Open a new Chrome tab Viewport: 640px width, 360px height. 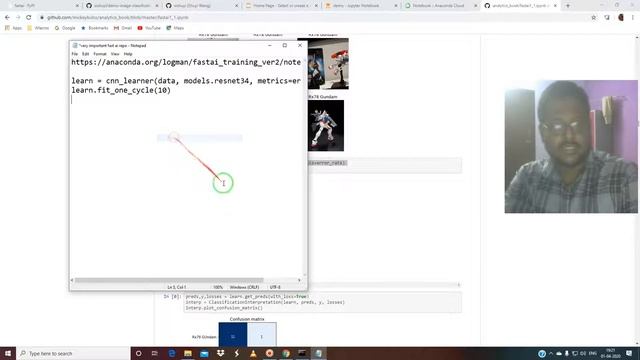(568, 6)
